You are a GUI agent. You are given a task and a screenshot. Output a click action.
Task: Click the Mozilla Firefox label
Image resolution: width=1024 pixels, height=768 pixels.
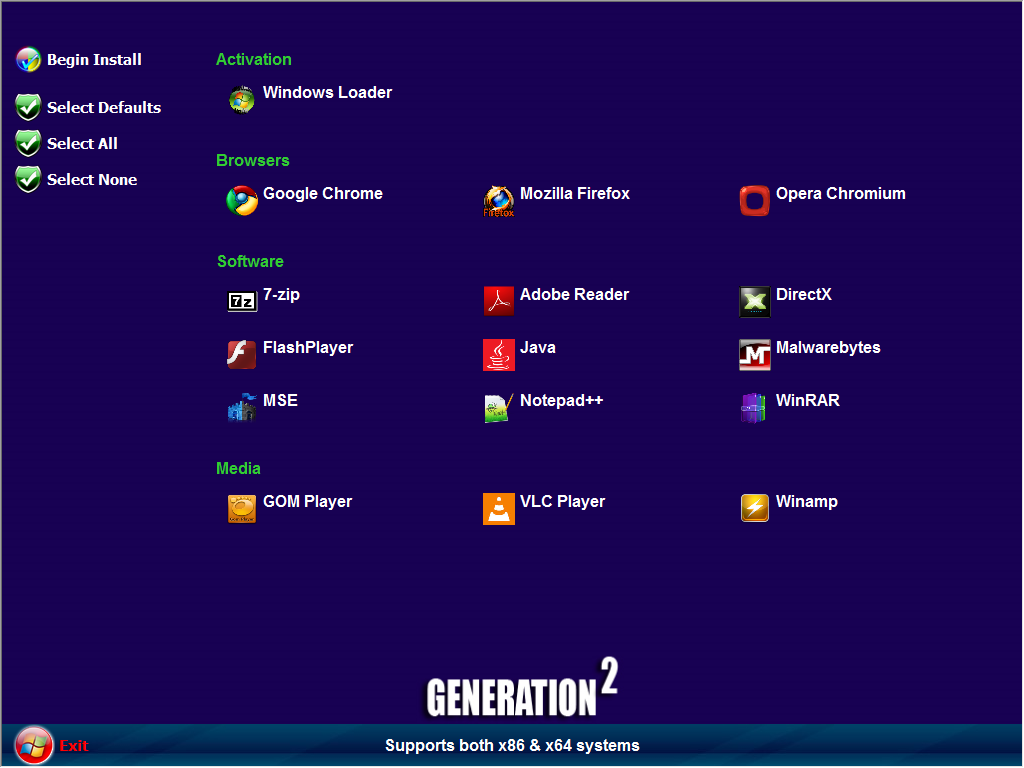point(575,193)
